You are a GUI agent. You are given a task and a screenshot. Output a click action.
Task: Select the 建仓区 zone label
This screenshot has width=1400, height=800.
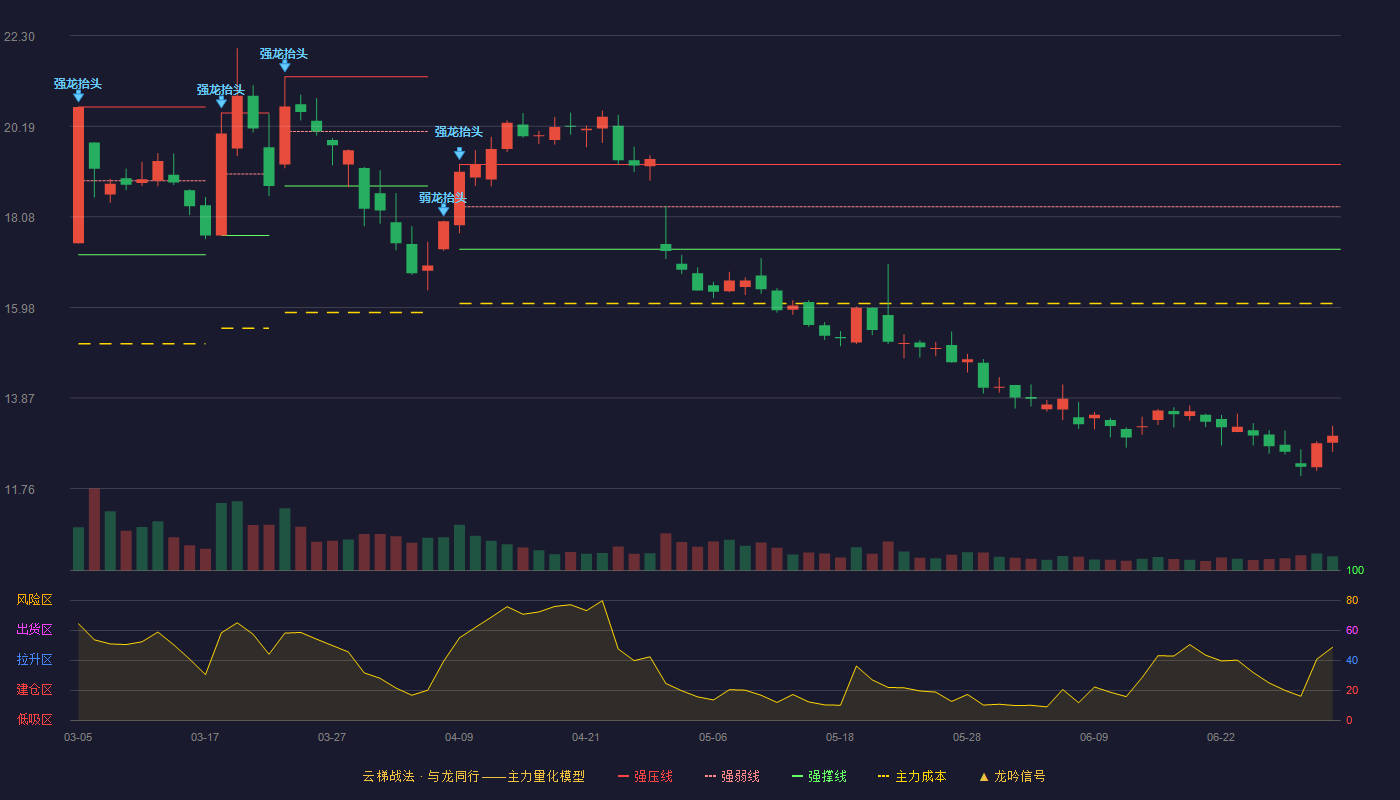(x=34, y=690)
